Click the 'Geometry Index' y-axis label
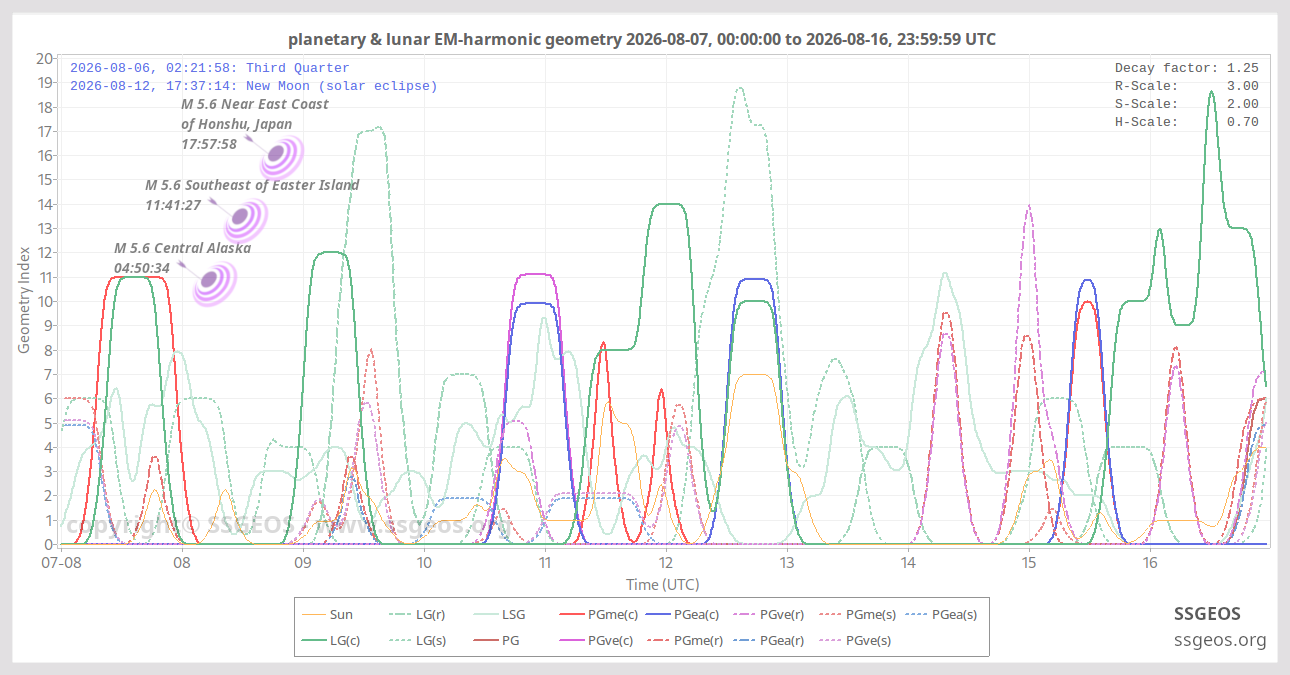 pyautogui.click(x=24, y=301)
